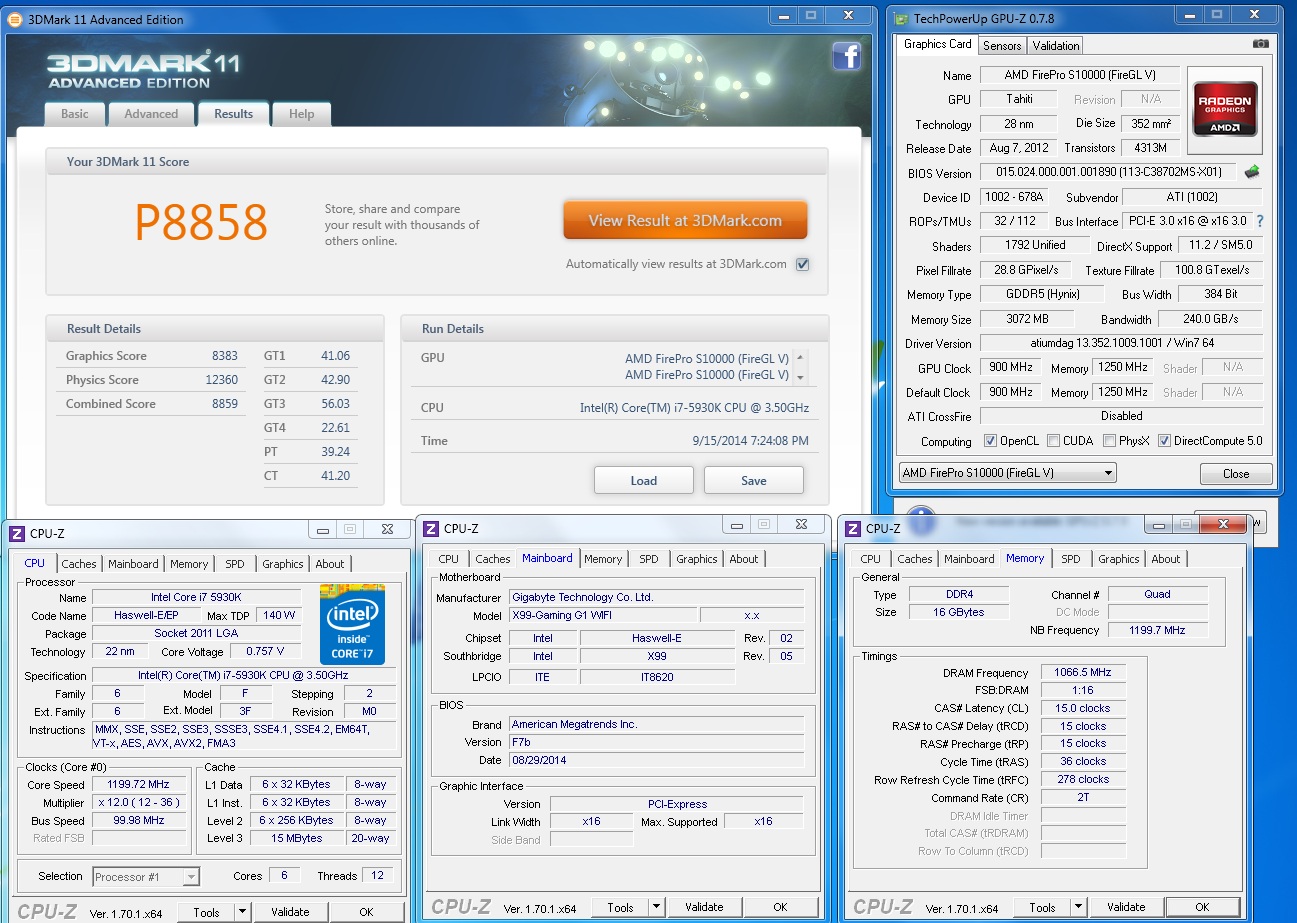Click the Close button in GPU-Z
The height and width of the screenshot is (923, 1297).
pos(1236,474)
